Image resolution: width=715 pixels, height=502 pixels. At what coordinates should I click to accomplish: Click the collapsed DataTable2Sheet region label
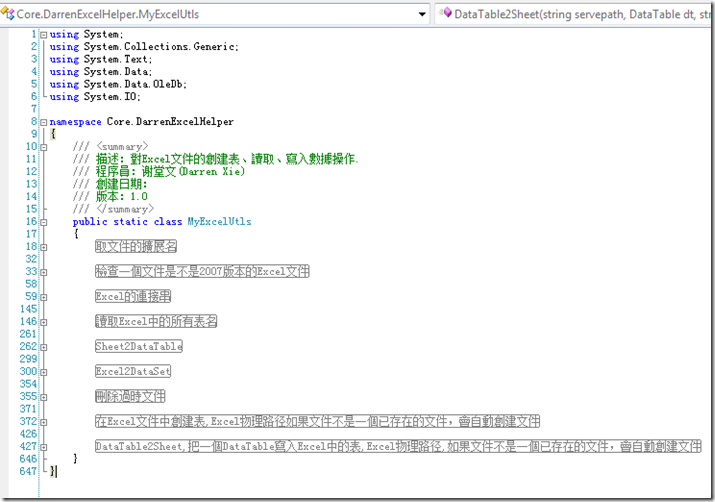point(398,446)
